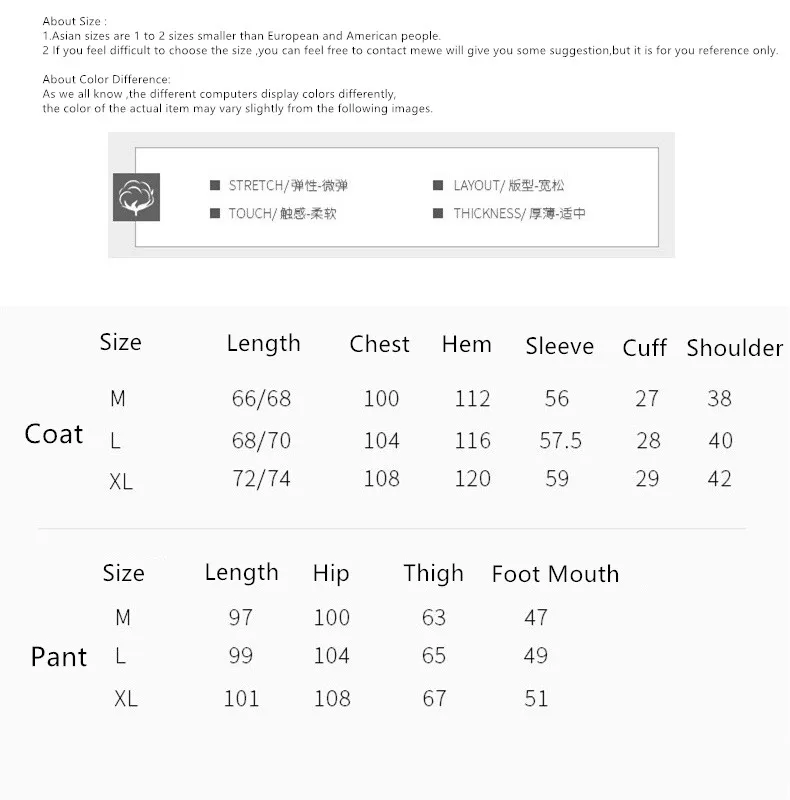This screenshot has width=790, height=800.
Task: Click the square bullet beside LAYOUT
Action: click(438, 185)
